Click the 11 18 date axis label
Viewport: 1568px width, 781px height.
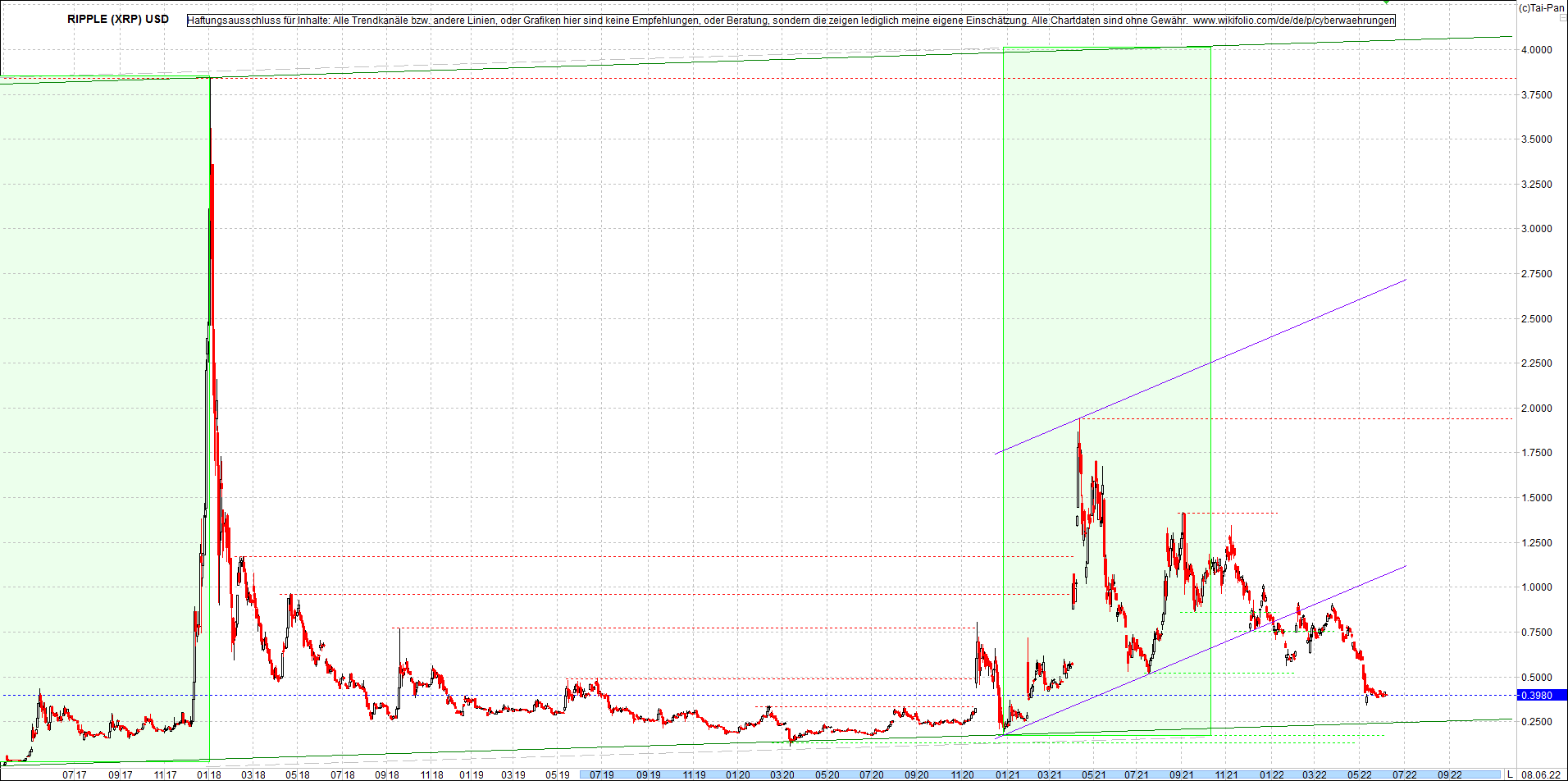(x=431, y=774)
